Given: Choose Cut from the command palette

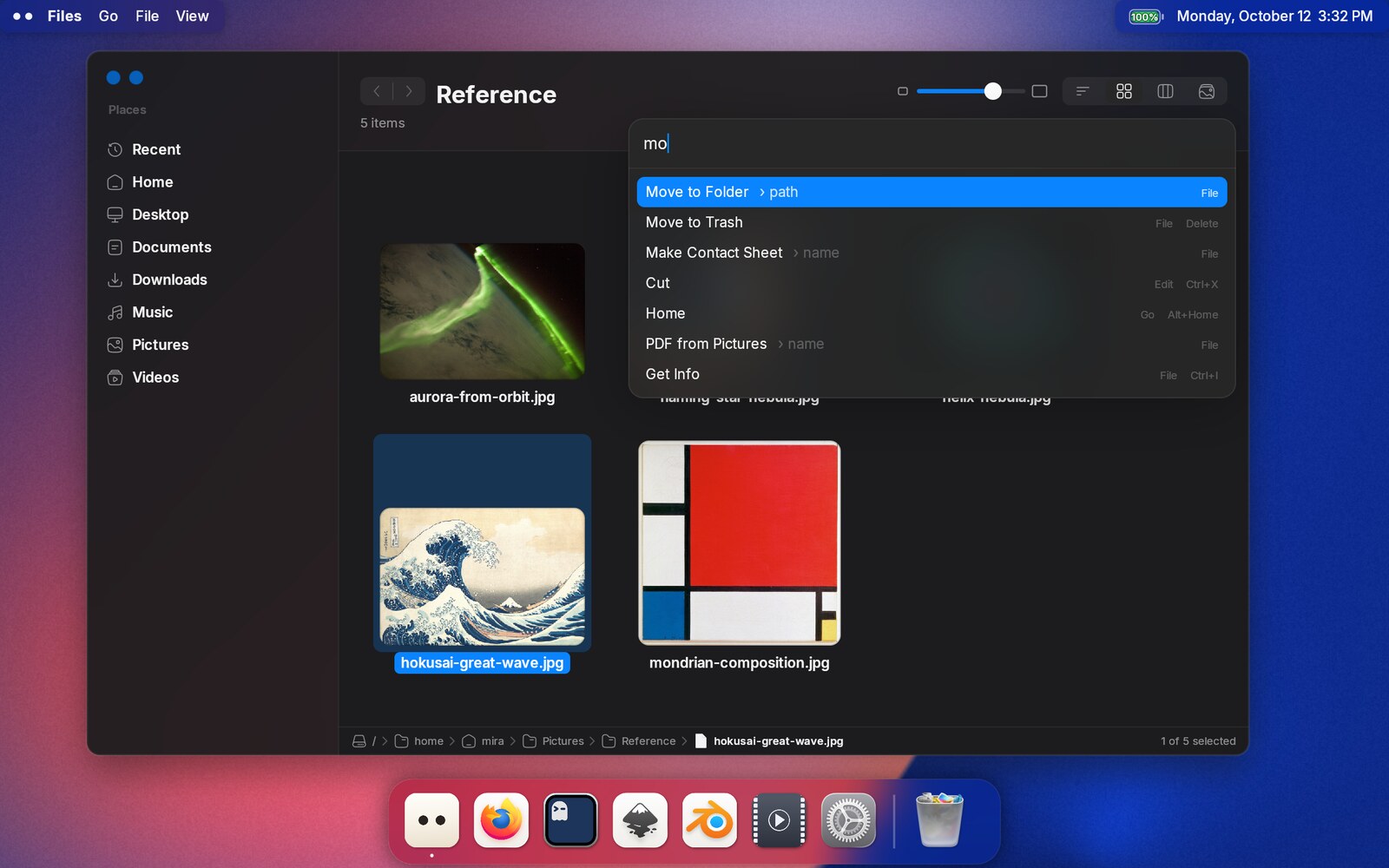Looking at the screenshot, I should pyautogui.click(x=931, y=283).
